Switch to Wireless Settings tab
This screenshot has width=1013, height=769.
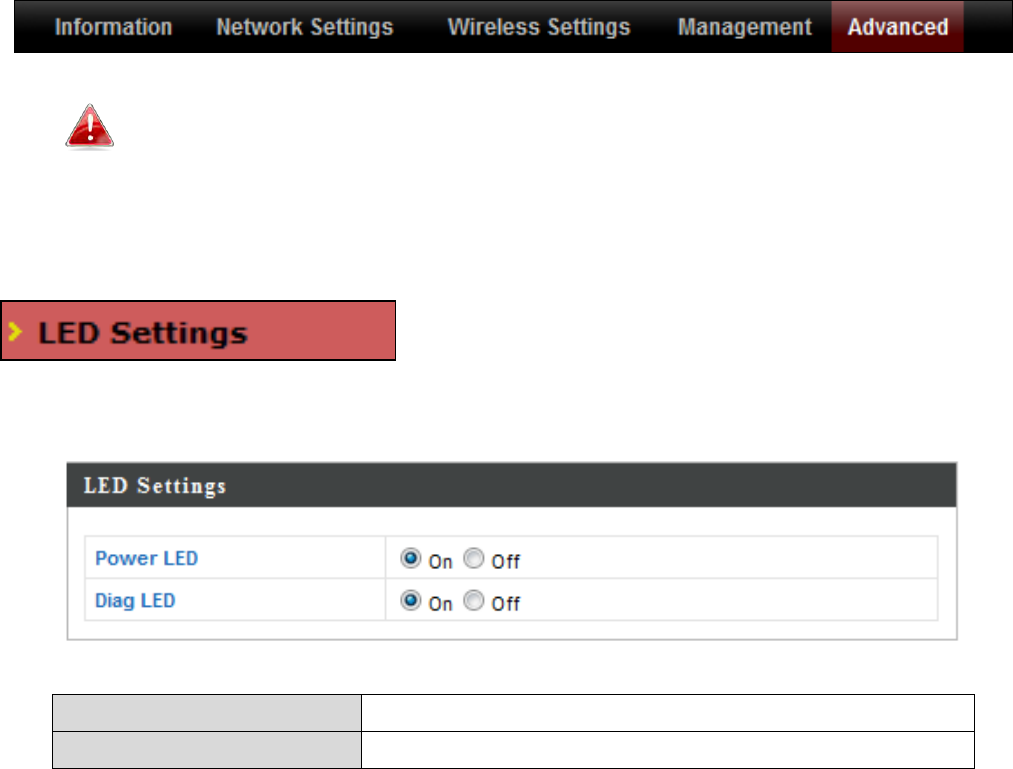click(539, 27)
